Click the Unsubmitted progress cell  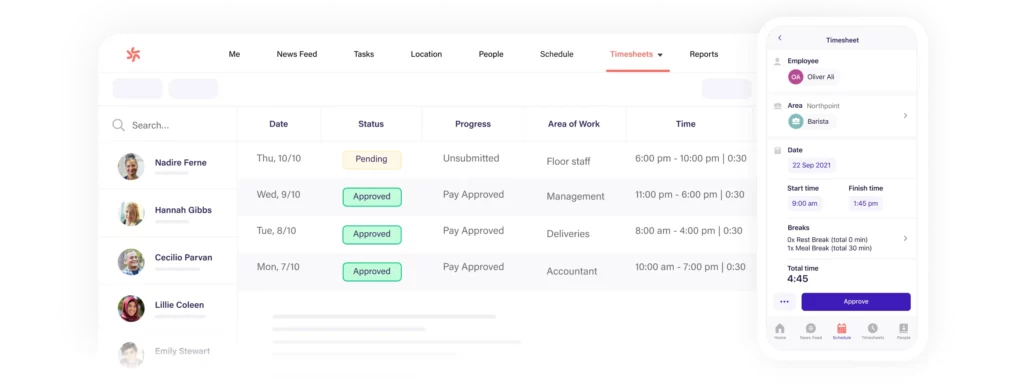471,159
